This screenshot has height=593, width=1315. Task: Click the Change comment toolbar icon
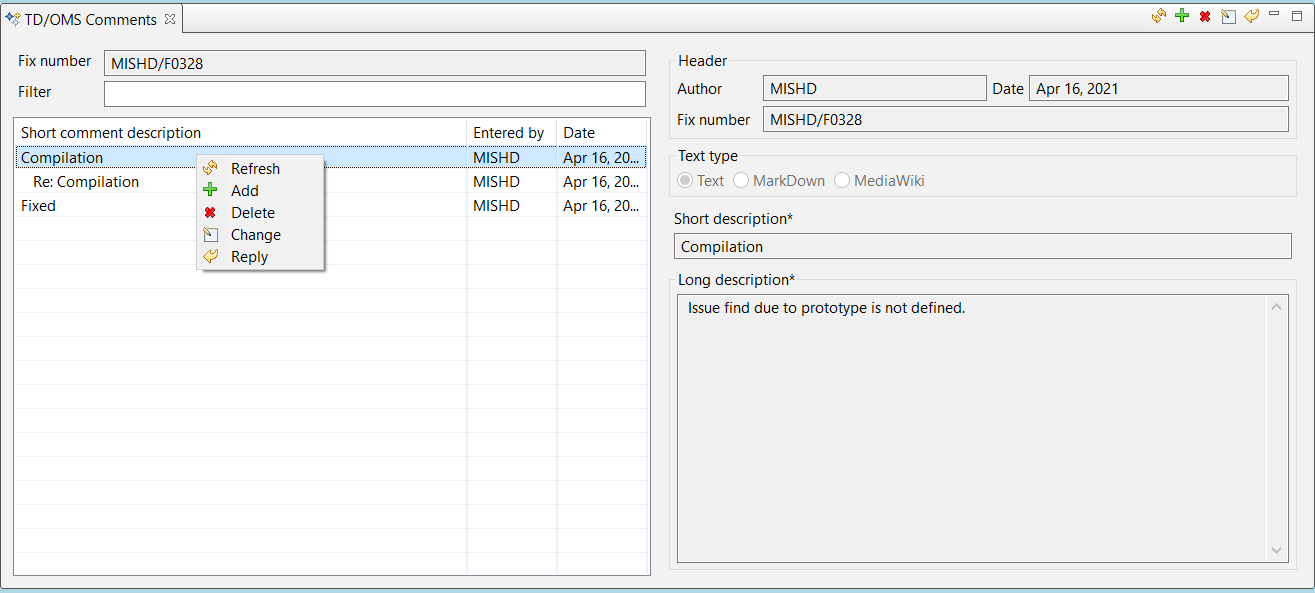(x=1229, y=16)
